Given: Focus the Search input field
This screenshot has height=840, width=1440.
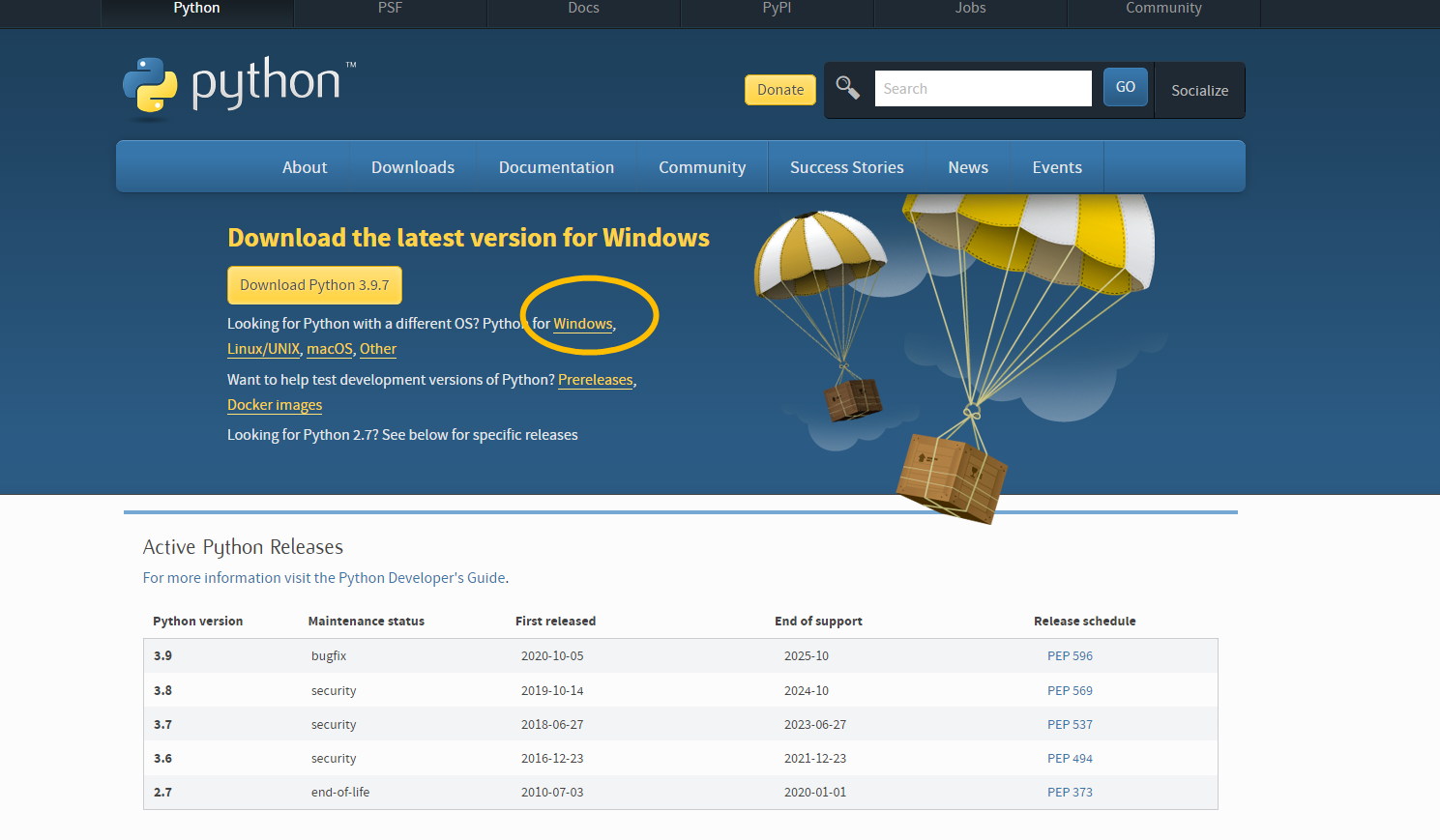Looking at the screenshot, I should click(983, 89).
